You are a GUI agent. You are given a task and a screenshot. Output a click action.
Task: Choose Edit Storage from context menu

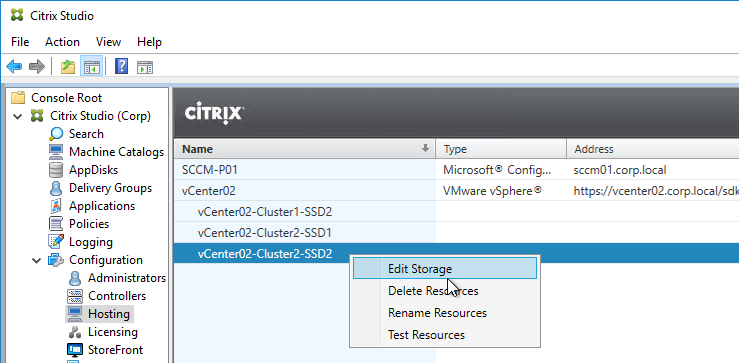[x=445, y=269]
